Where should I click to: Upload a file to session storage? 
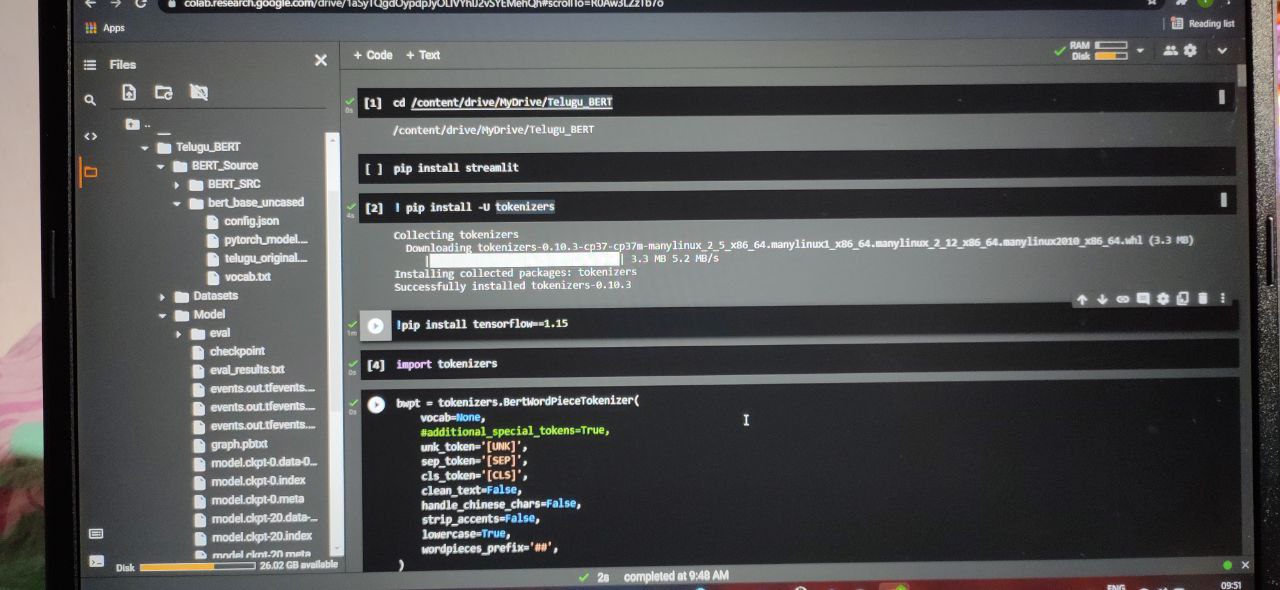coord(129,92)
